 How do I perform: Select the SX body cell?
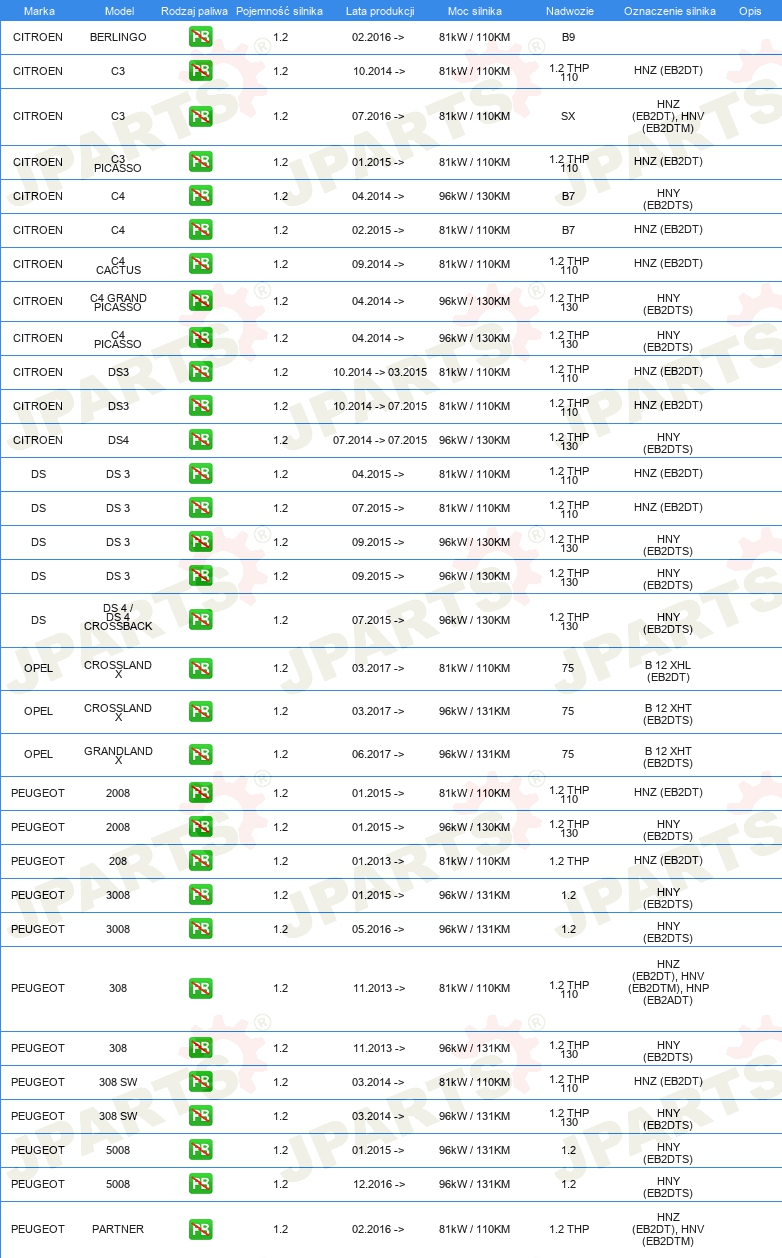tap(568, 116)
